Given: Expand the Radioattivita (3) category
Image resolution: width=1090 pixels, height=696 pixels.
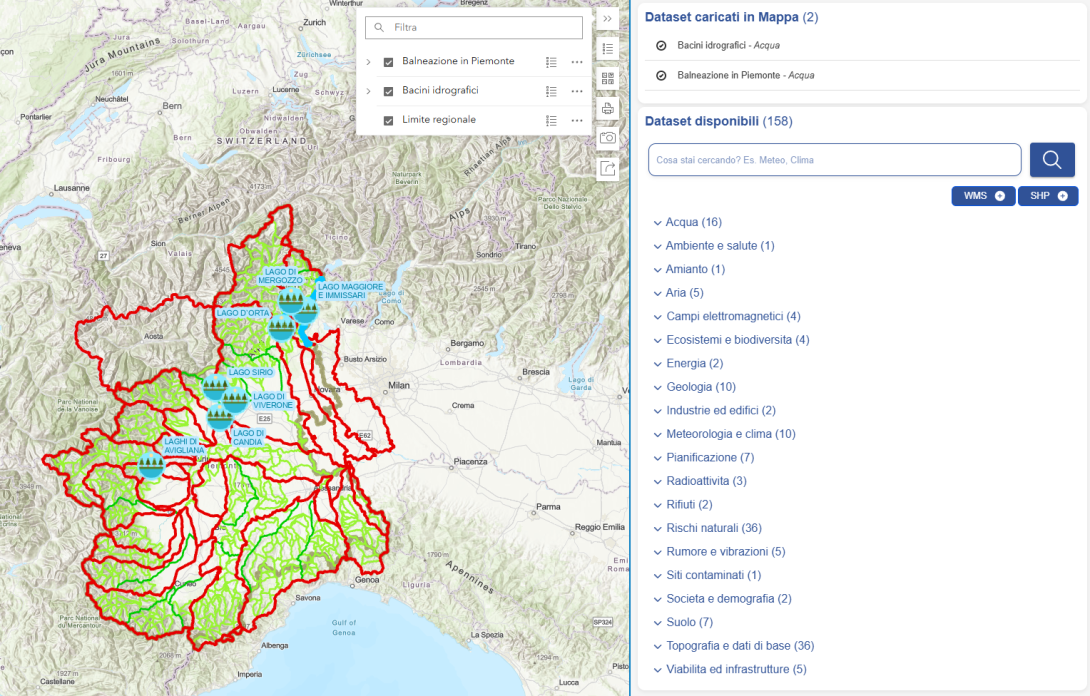Looking at the screenshot, I should pos(700,481).
